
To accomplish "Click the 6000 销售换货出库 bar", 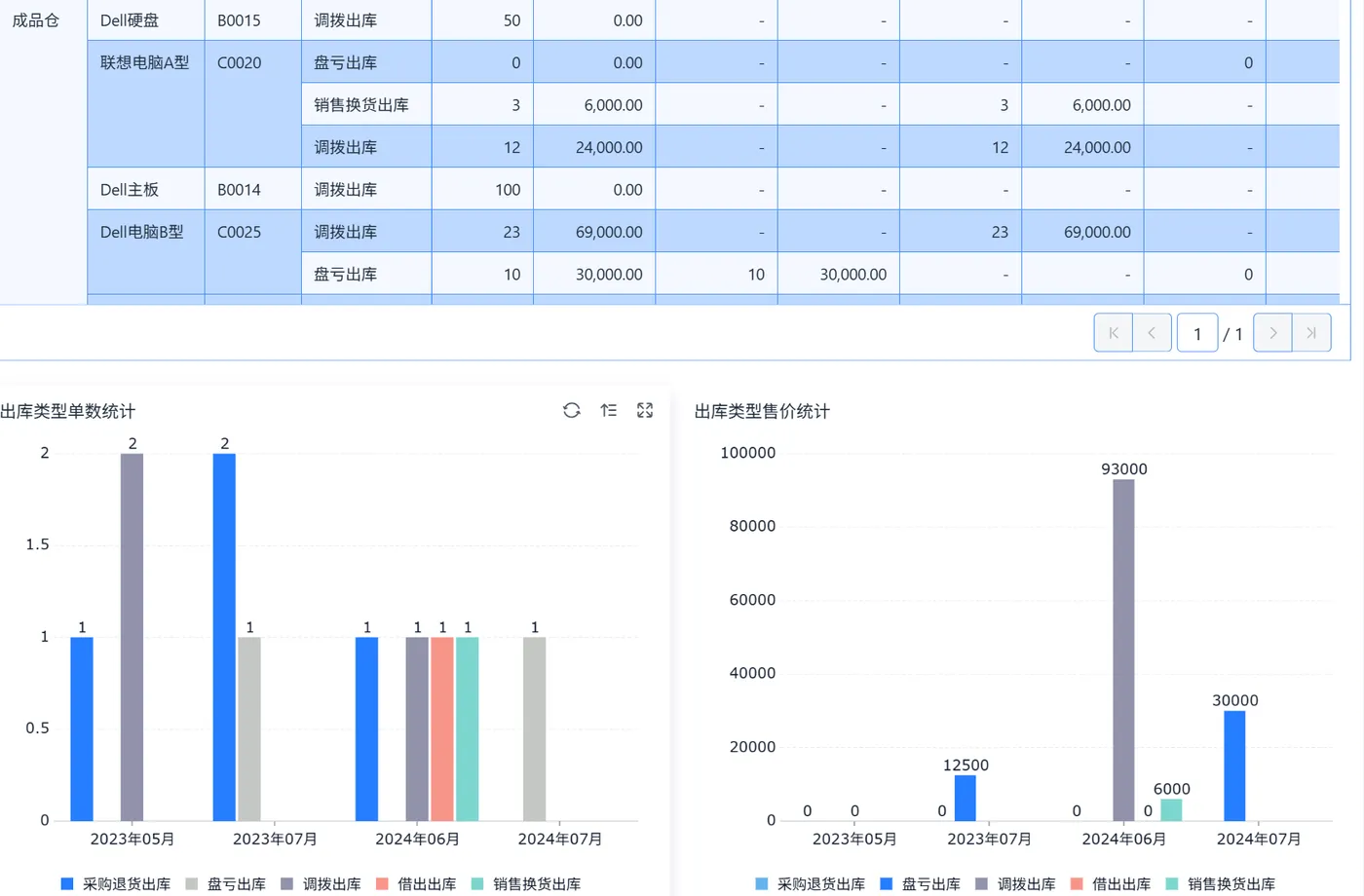I will pyautogui.click(x=1171, y=810).
